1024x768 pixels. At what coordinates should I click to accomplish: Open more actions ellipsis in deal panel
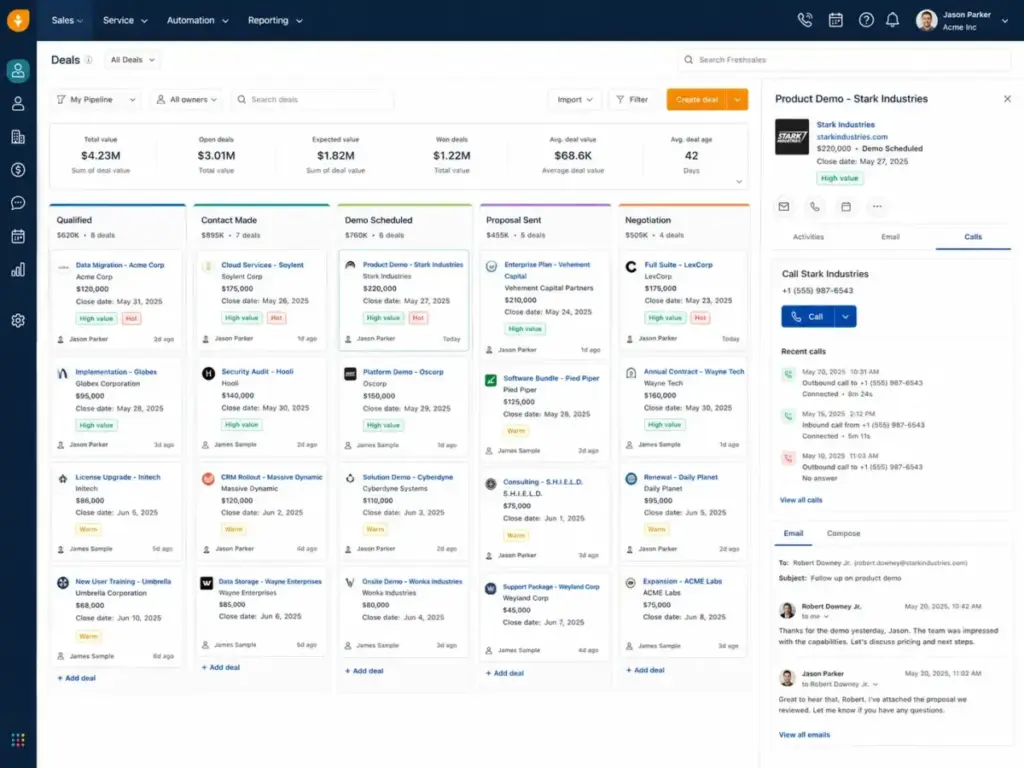click(x=877, y=206)
